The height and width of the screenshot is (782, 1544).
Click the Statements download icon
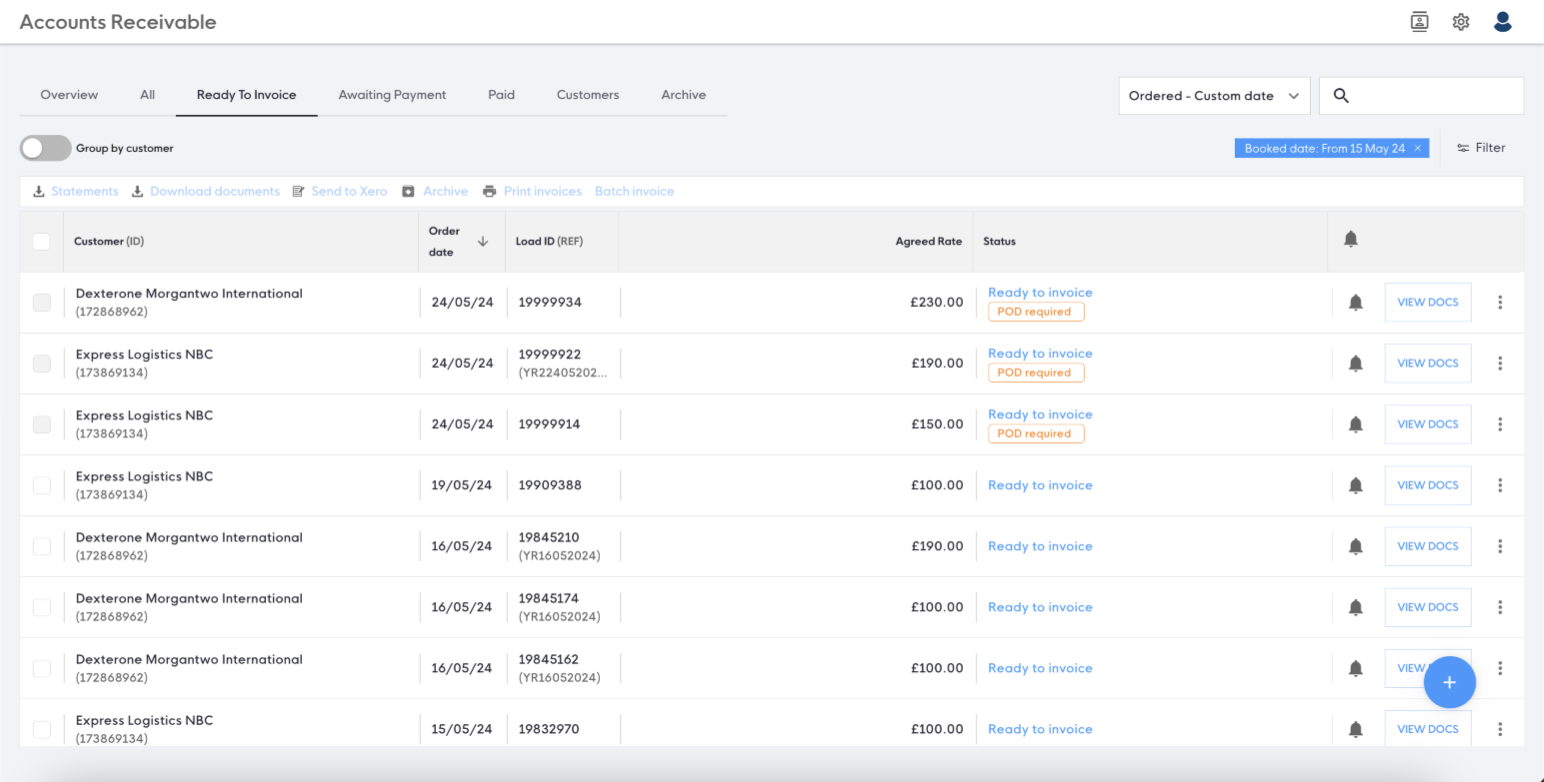39,191
